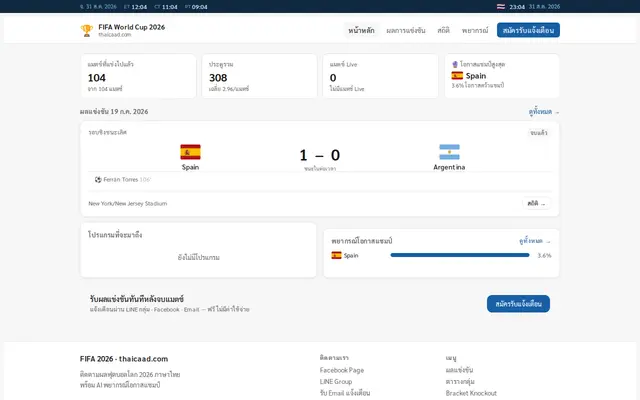Click the PT 09:04 time in top bar
The width and height of the screenshot is (640, 400).
(196, 7)
